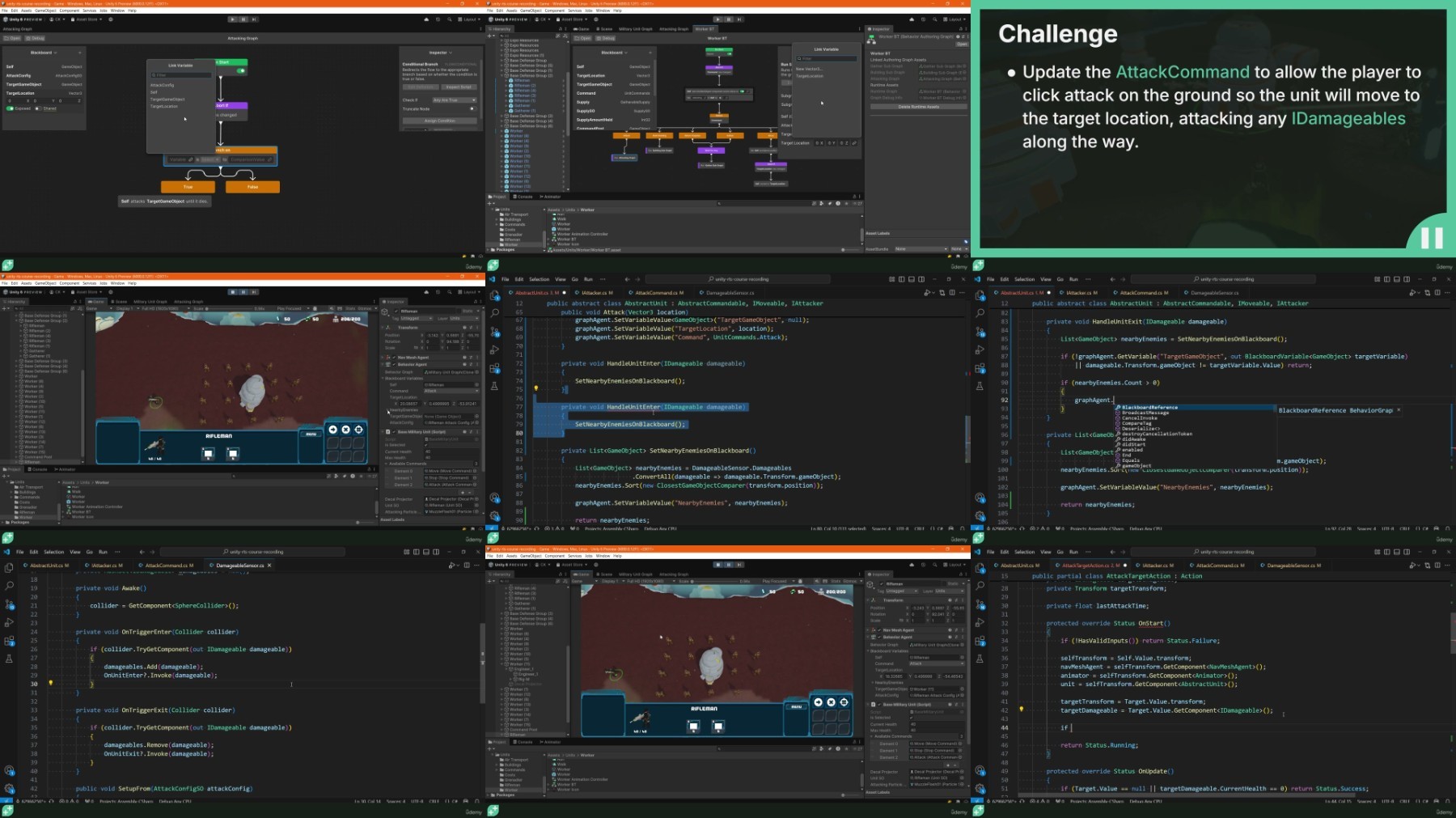Open Run and Debug in VS Code with HandleUnitEnter selected
The width and height of the screenshot is (1456, 818).
click(494, 350)
